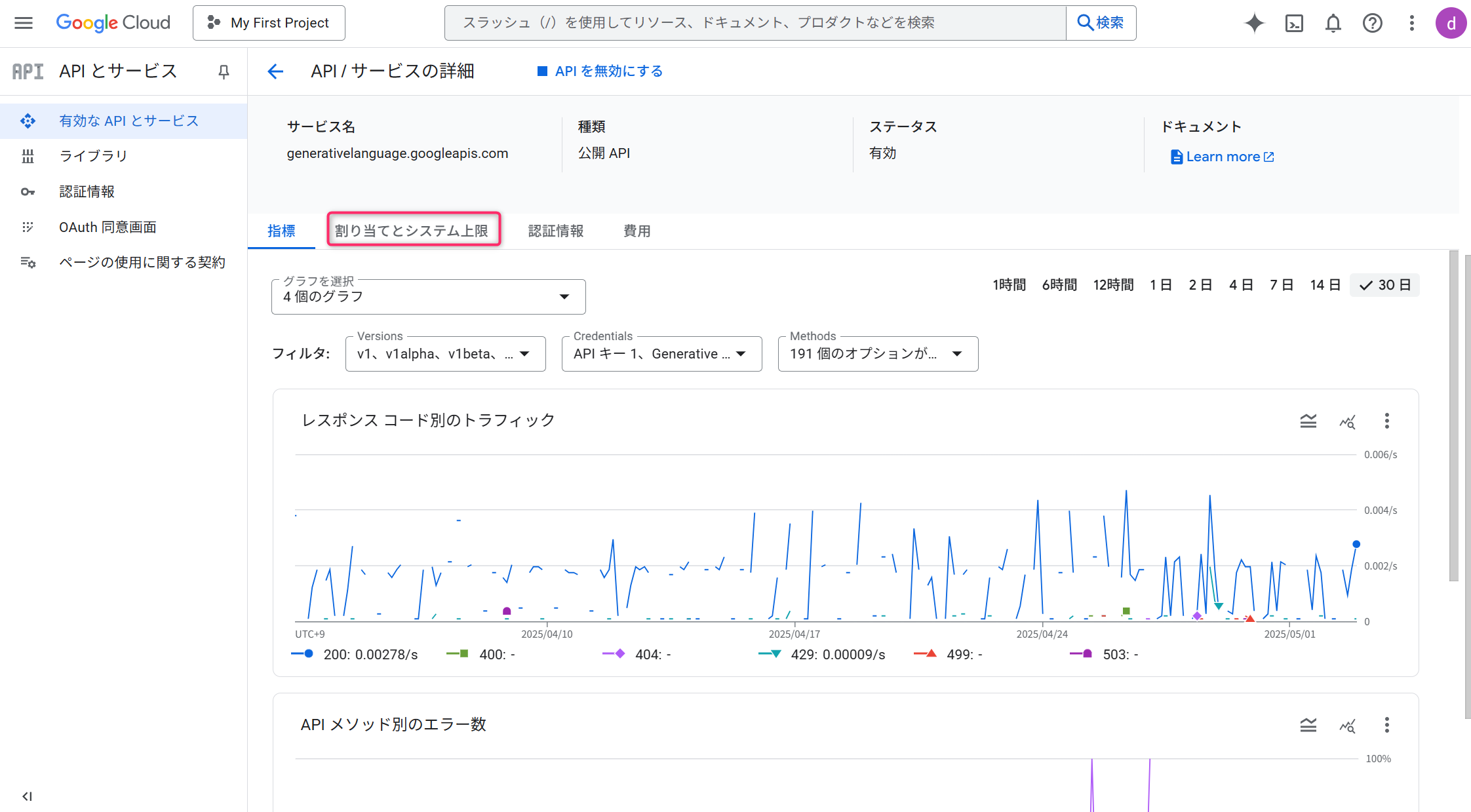Open the Learn more documentation link
The width and height of the screenshot is (1471, 812).
tap(1223, 157)
